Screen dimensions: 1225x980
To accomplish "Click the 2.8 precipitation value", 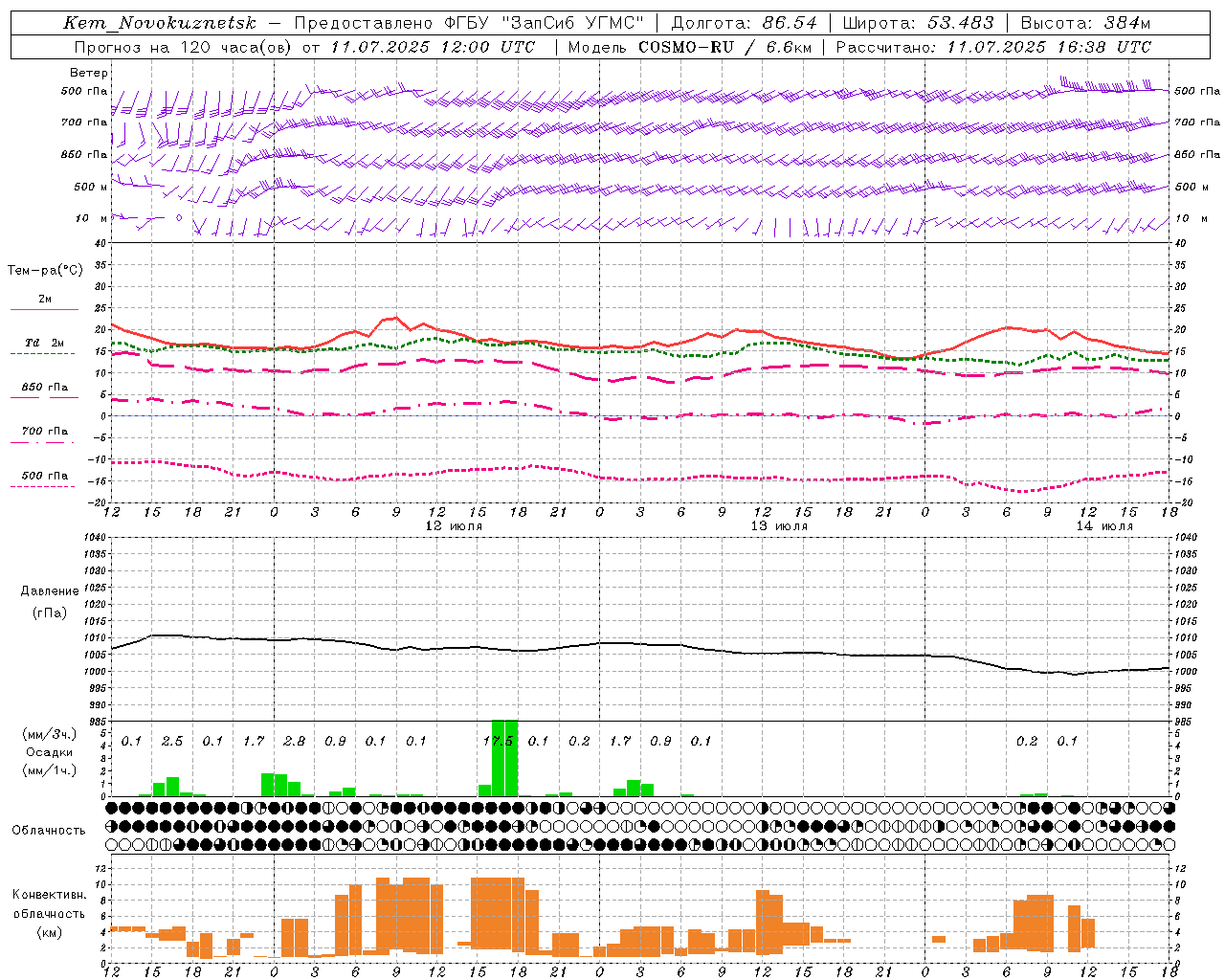I will [295, 741].
